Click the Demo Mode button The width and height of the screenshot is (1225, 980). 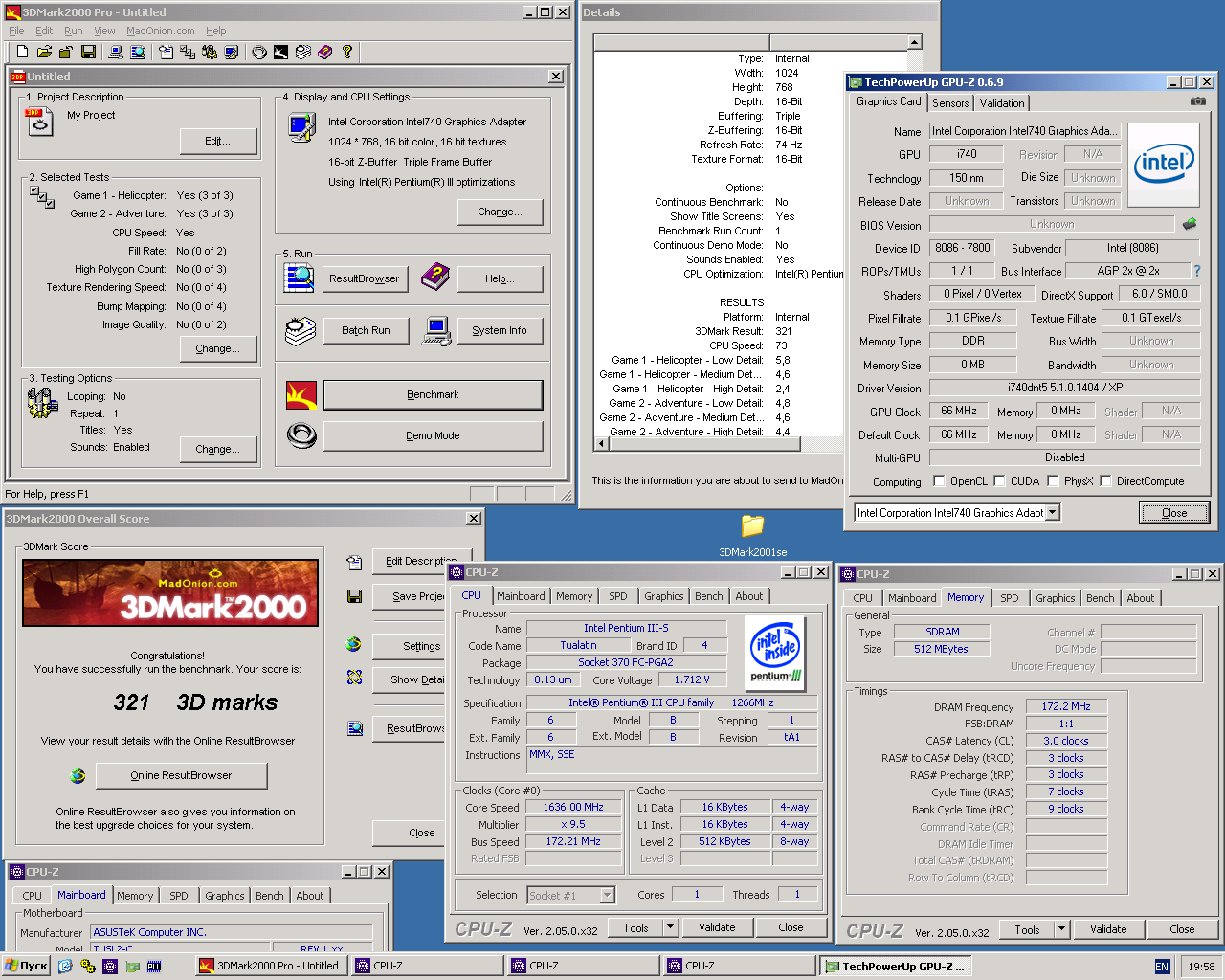pyautogui.click(x=433, y=435)
